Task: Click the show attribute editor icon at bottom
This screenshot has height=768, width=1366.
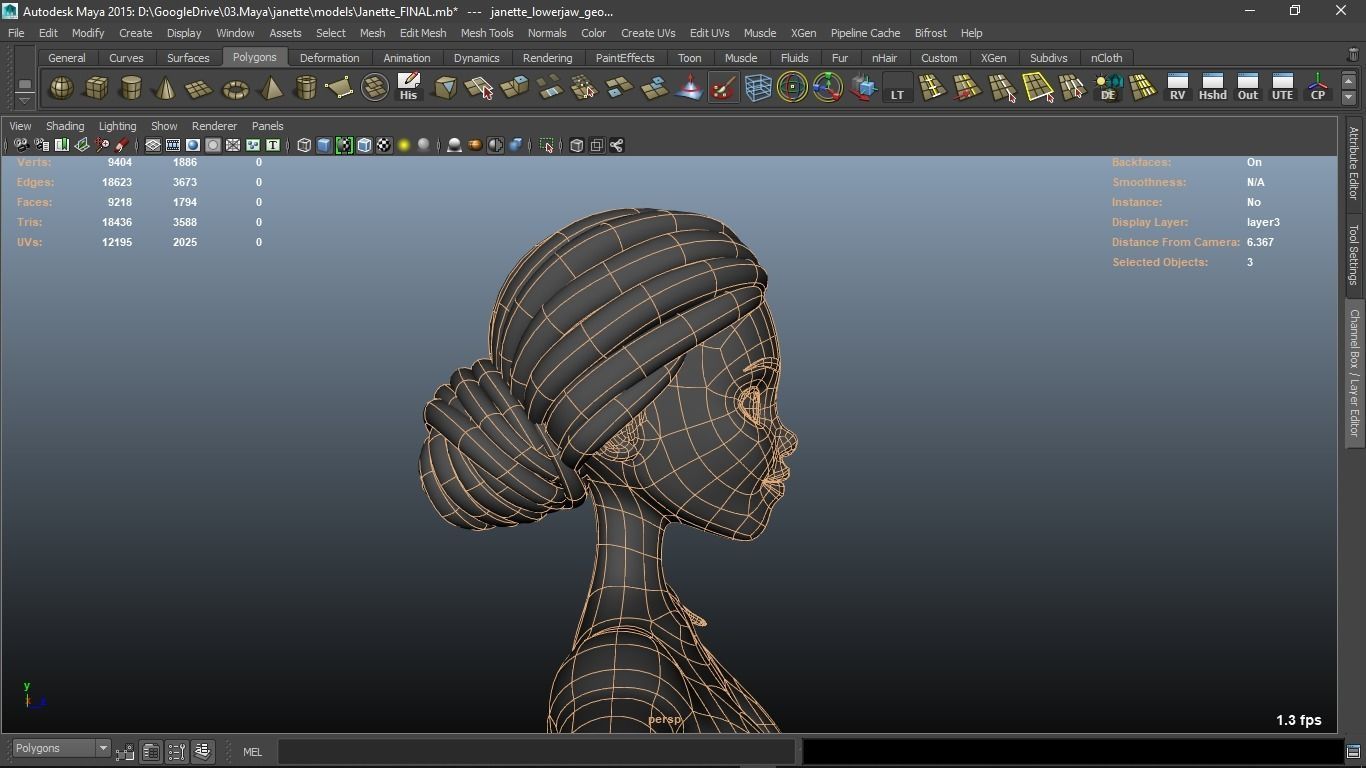Action: [151, 751]
